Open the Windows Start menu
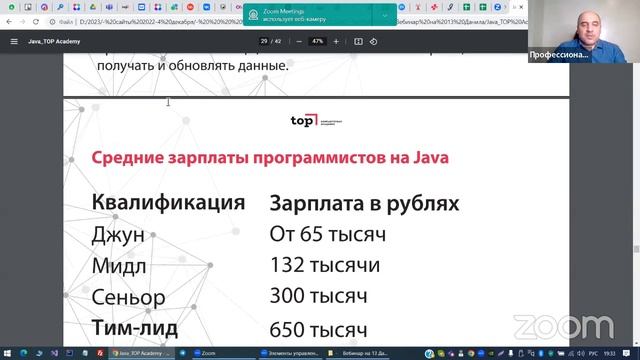Screen dimensions: 640x360 coord(7,353)
